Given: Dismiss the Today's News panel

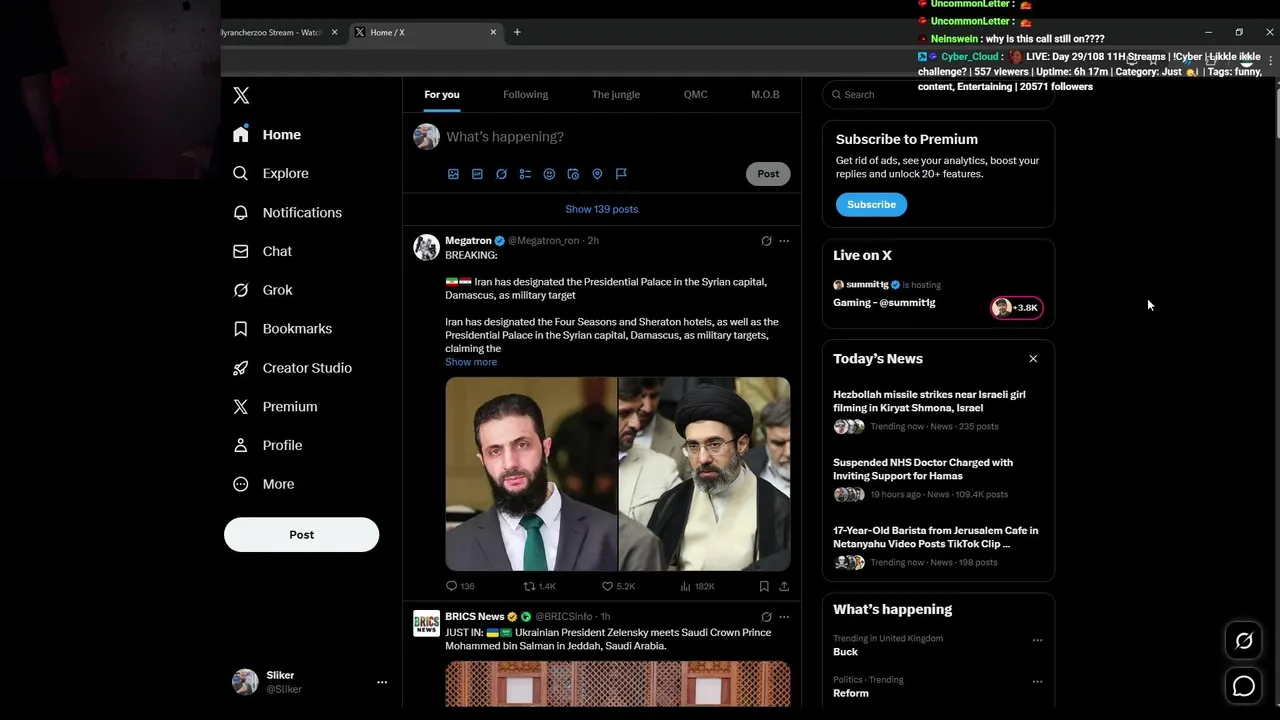Looking at the screenshot, I should [1033, 359].
